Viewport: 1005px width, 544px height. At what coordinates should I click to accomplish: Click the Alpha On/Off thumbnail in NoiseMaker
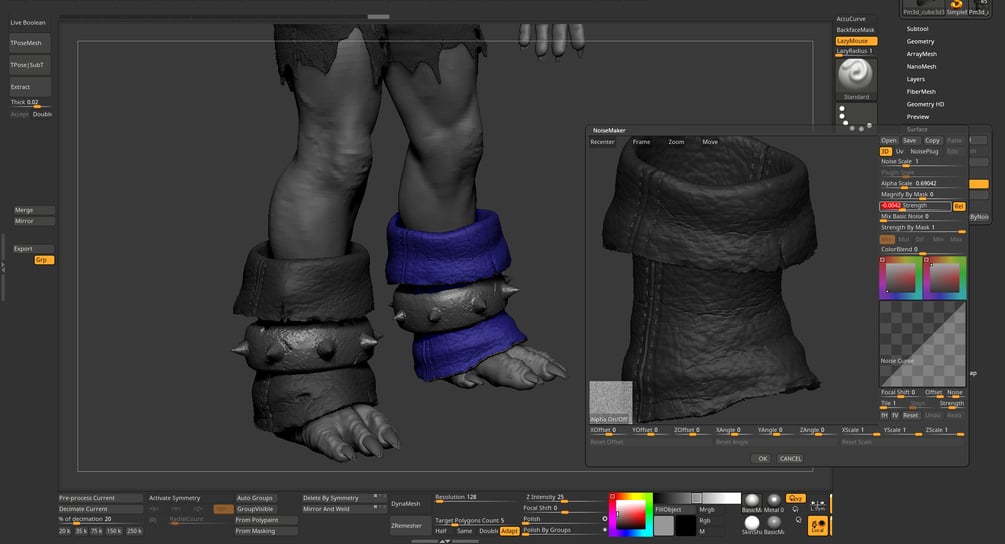(x=610, y=402)
